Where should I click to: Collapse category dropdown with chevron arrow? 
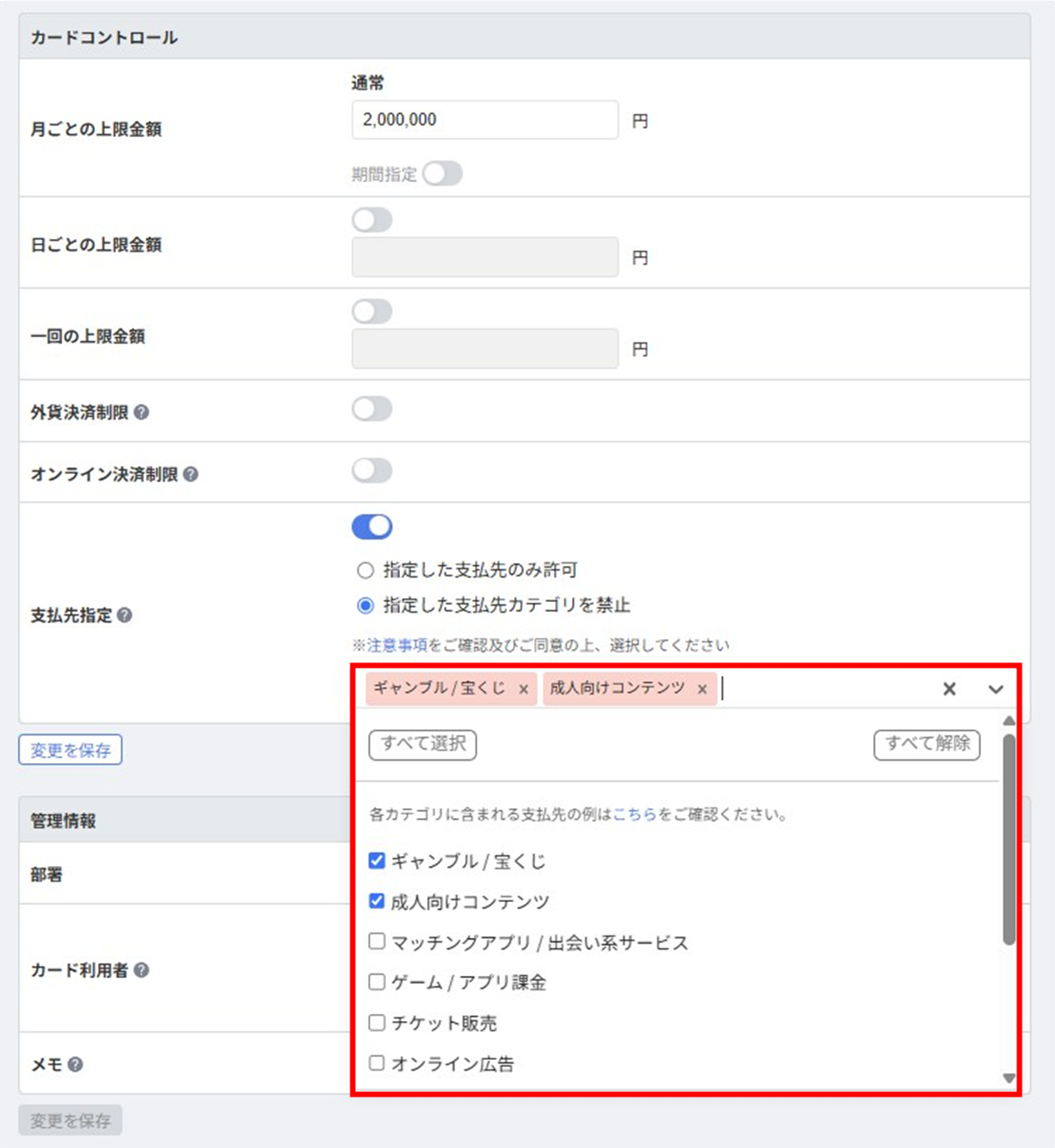point(996,689)
